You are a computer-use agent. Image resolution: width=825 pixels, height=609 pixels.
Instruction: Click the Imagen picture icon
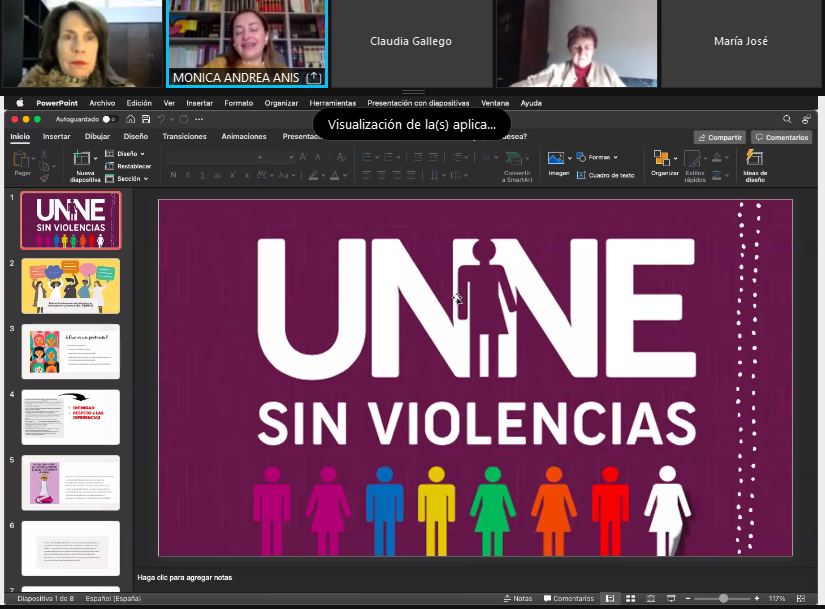click(x=556, y=158)
